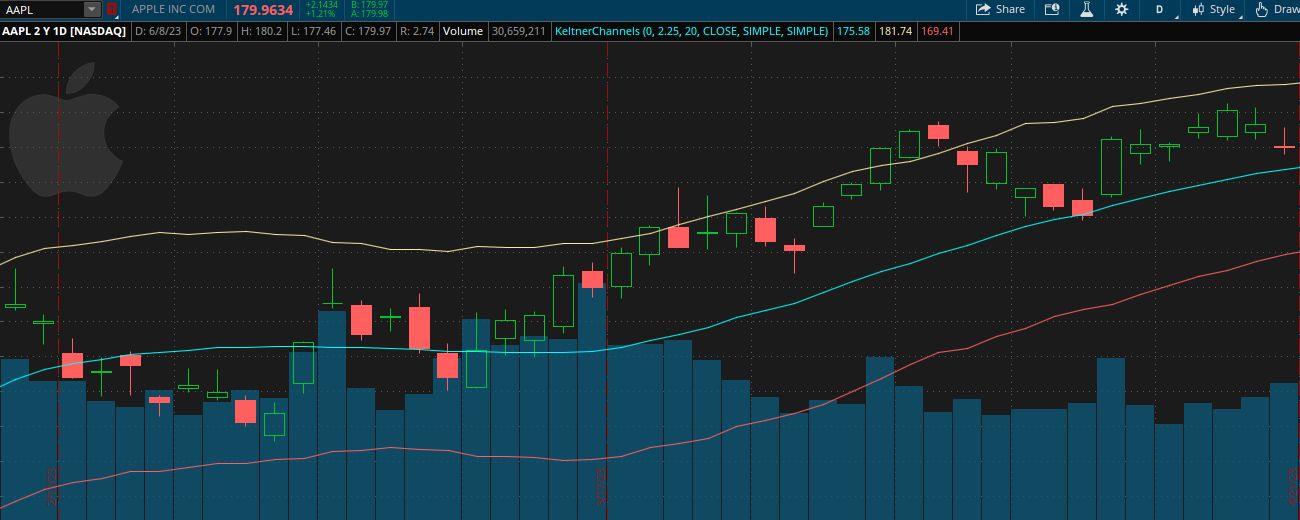Click the KeltnerChannels study label
1300x520 pixels.
691,31
